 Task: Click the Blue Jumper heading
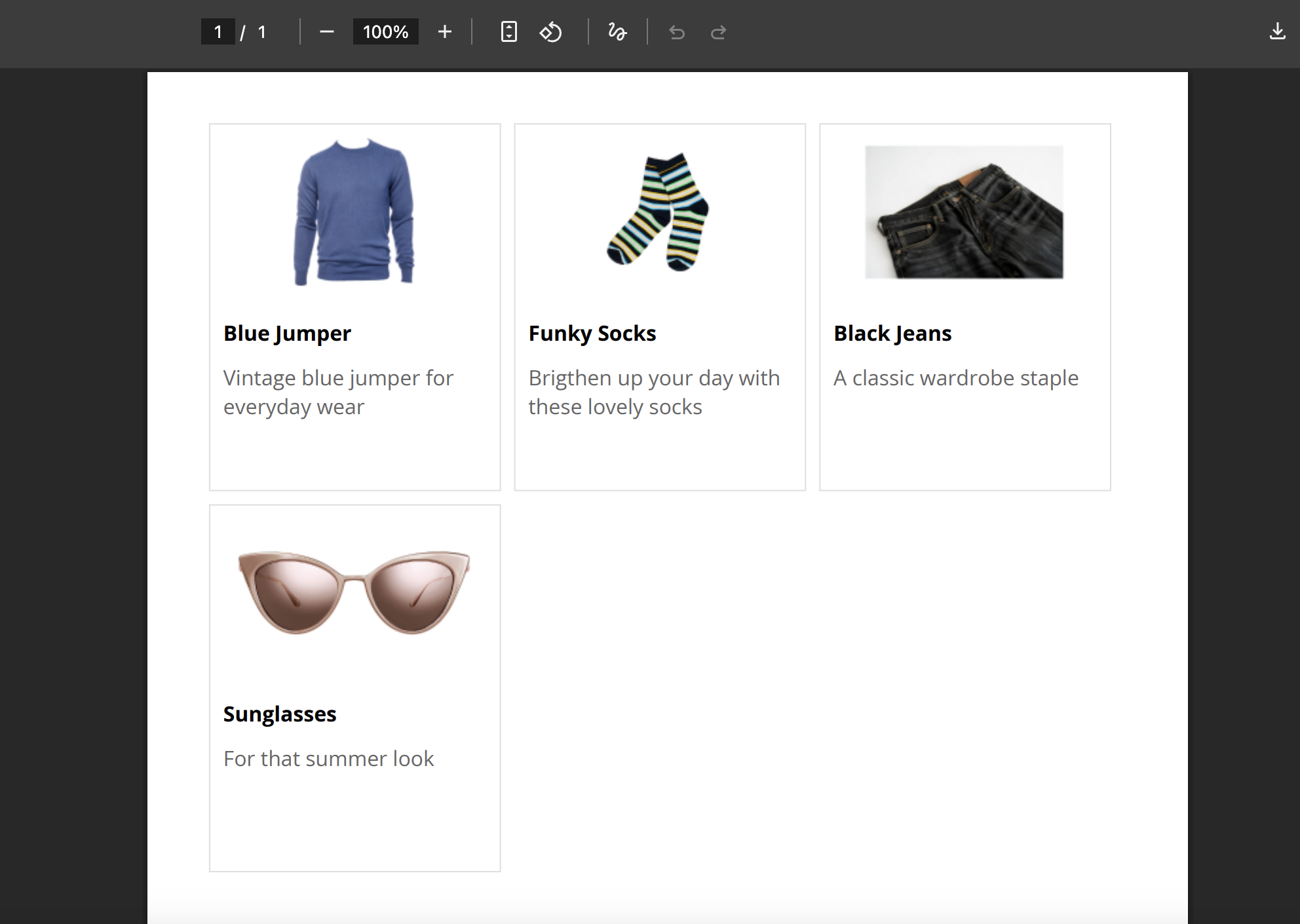(287, 334)
